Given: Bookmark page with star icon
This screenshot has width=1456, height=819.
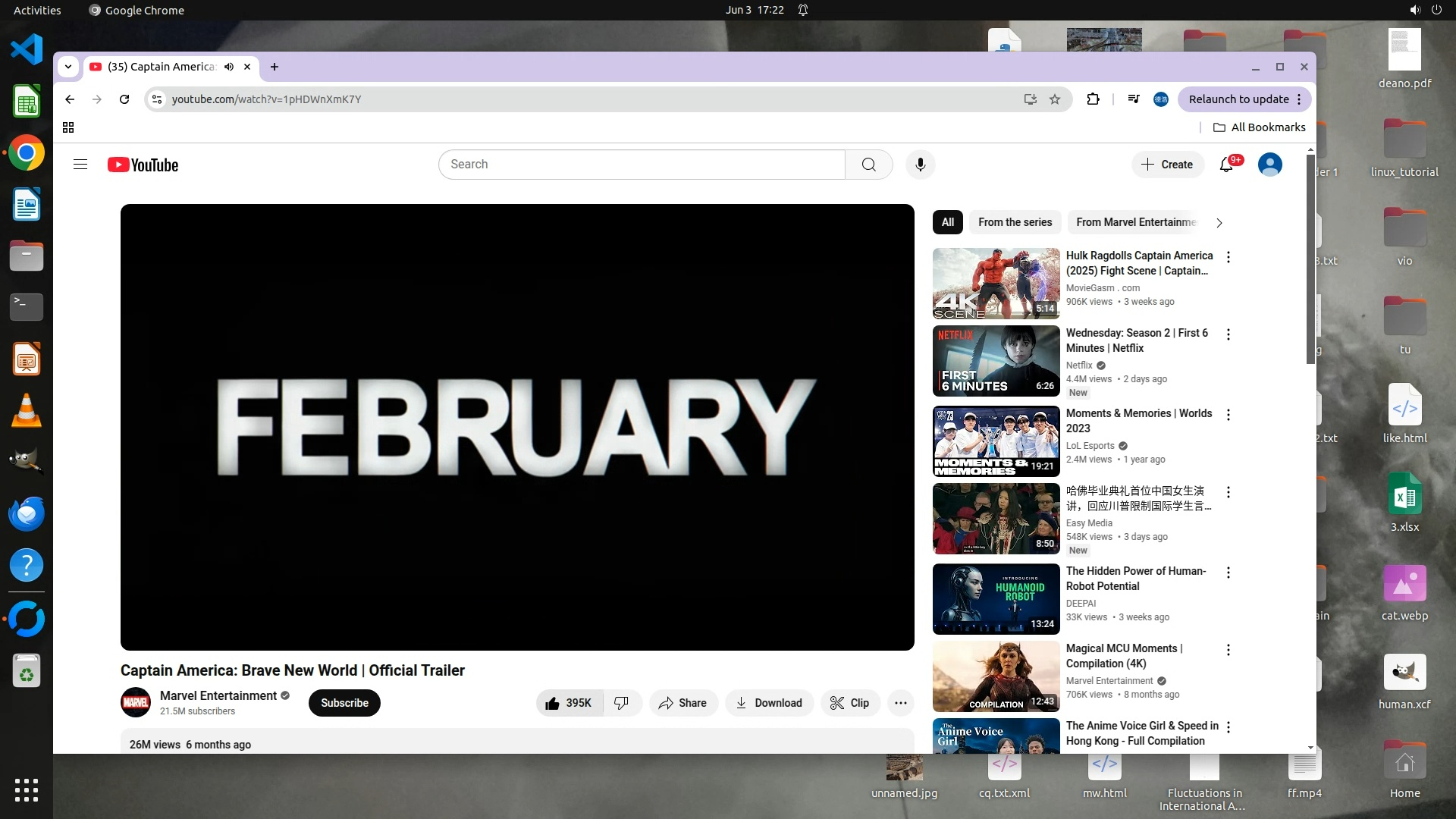Looking at the screenshot, I should (1055, 99).
